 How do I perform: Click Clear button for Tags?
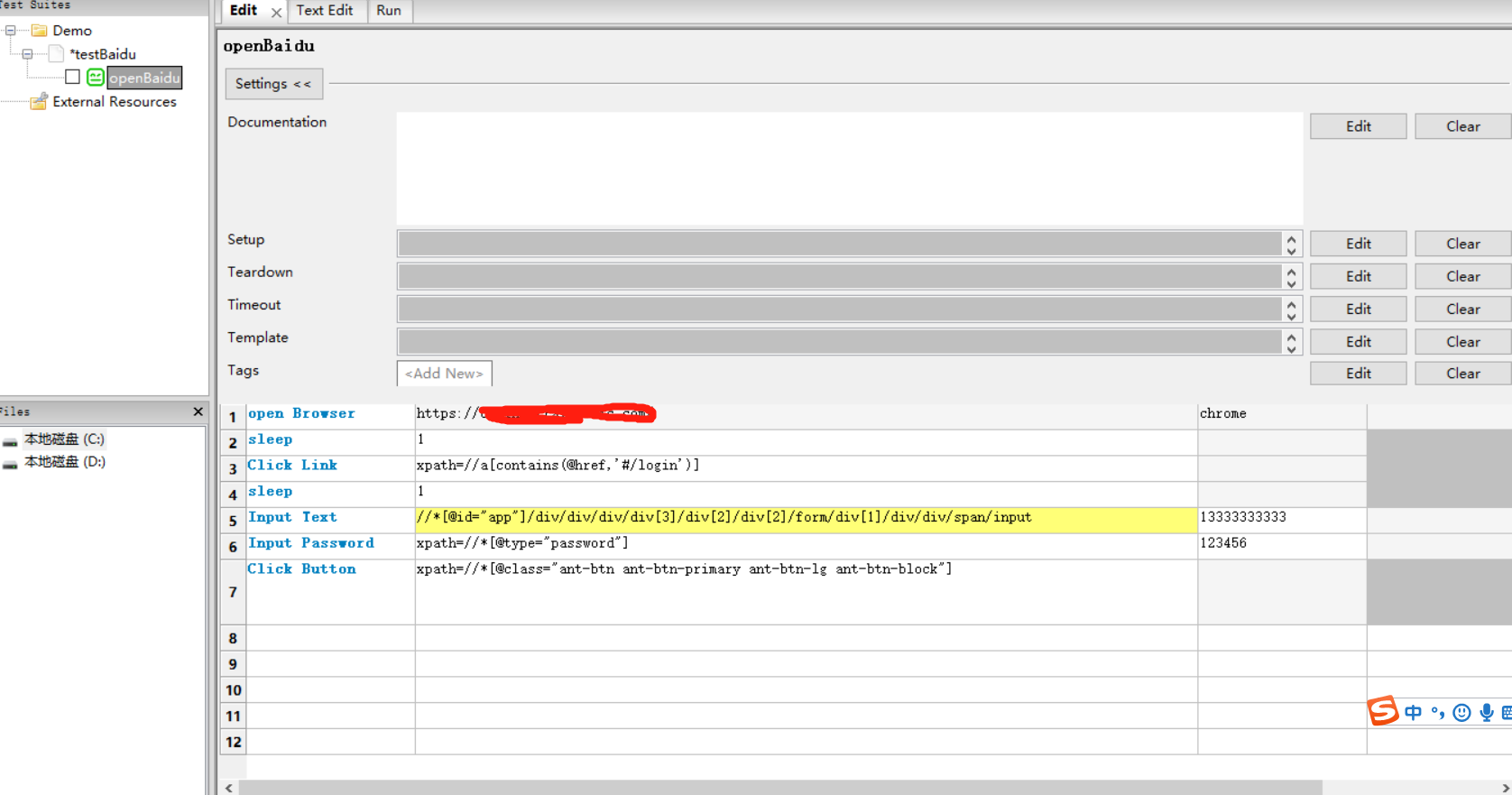click(x=1462, y=374)
